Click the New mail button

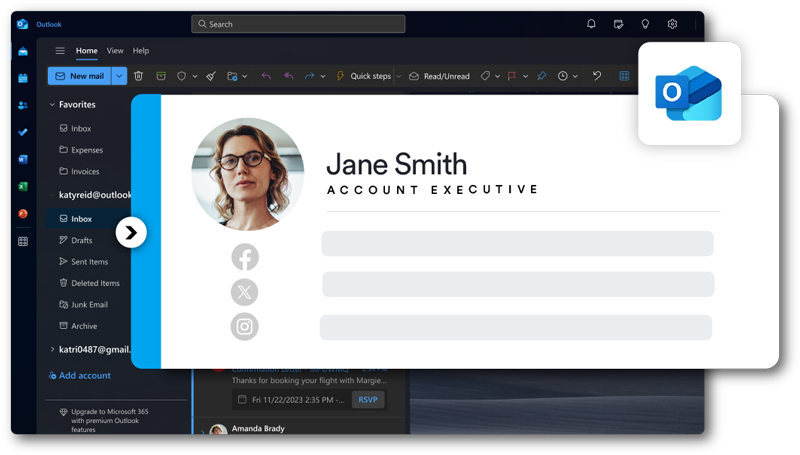(x=80, y=76)
